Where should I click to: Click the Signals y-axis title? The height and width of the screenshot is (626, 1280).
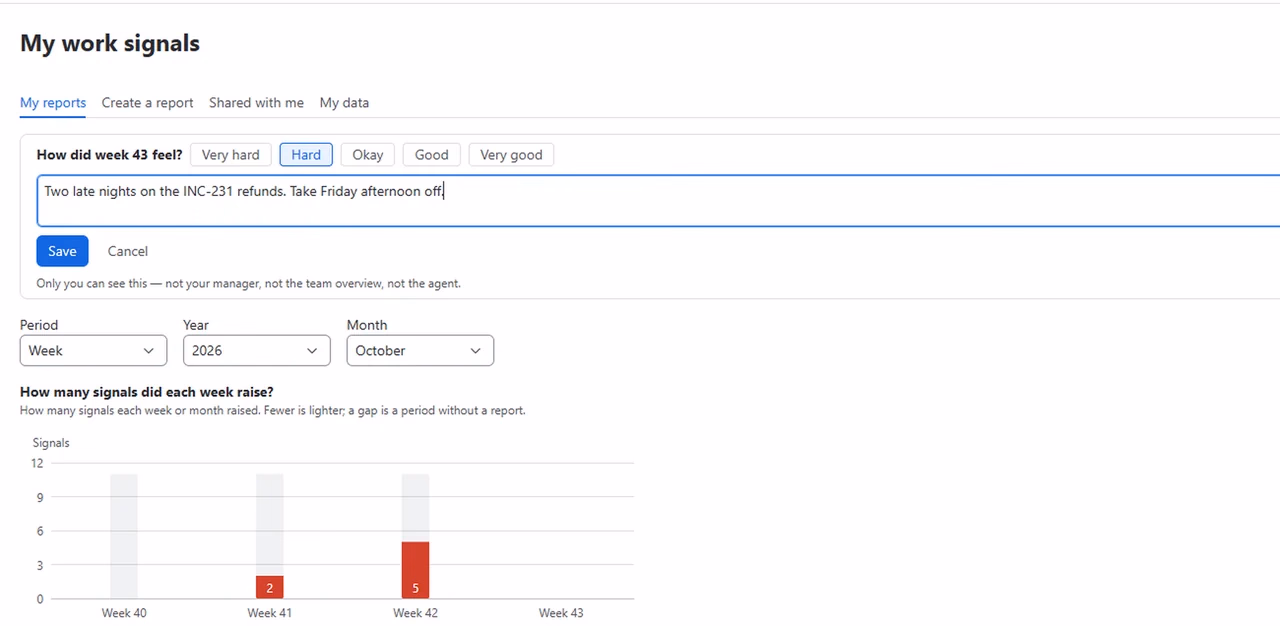pyautogui.click(x=51, y=443)
